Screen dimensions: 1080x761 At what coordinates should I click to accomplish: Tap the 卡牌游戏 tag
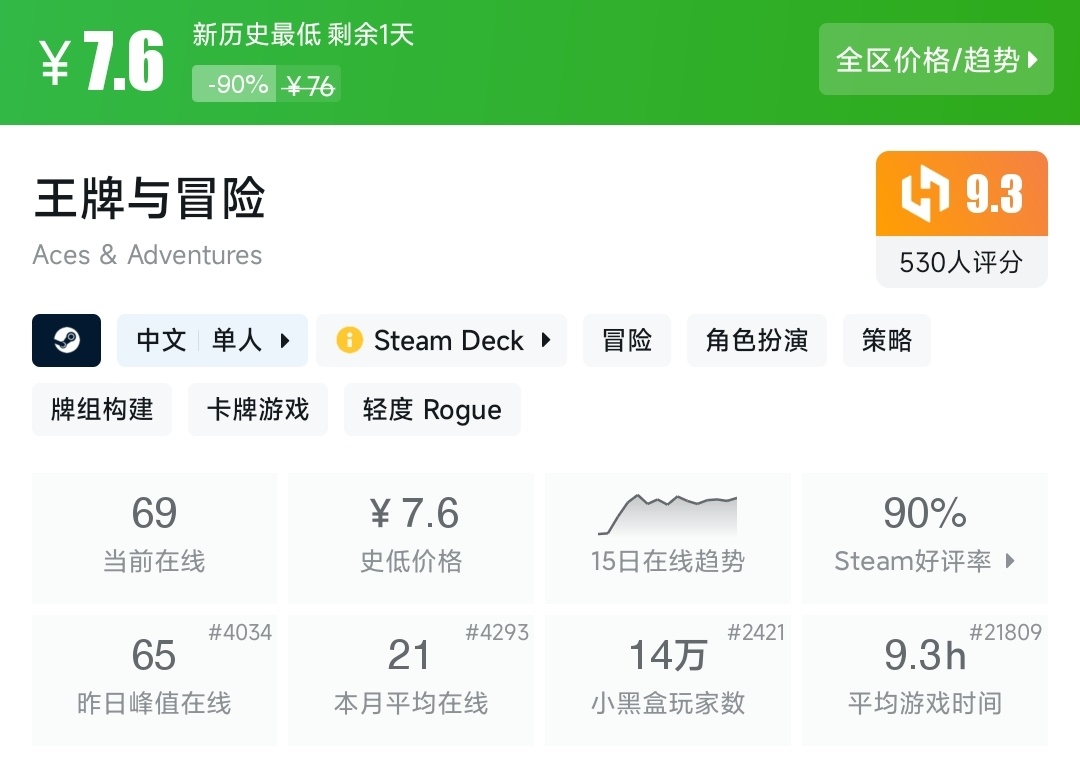[258, 409]
